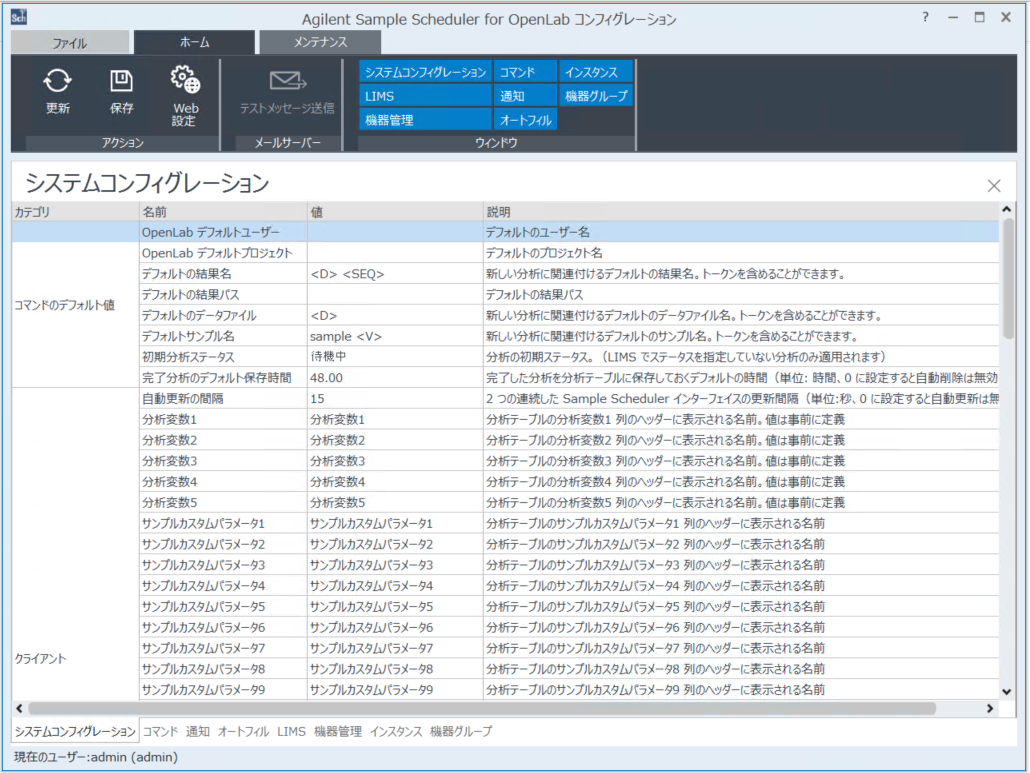Select the 分析変数1 name cell
Screen dimensions: 1030x773
tap(223, 420)
